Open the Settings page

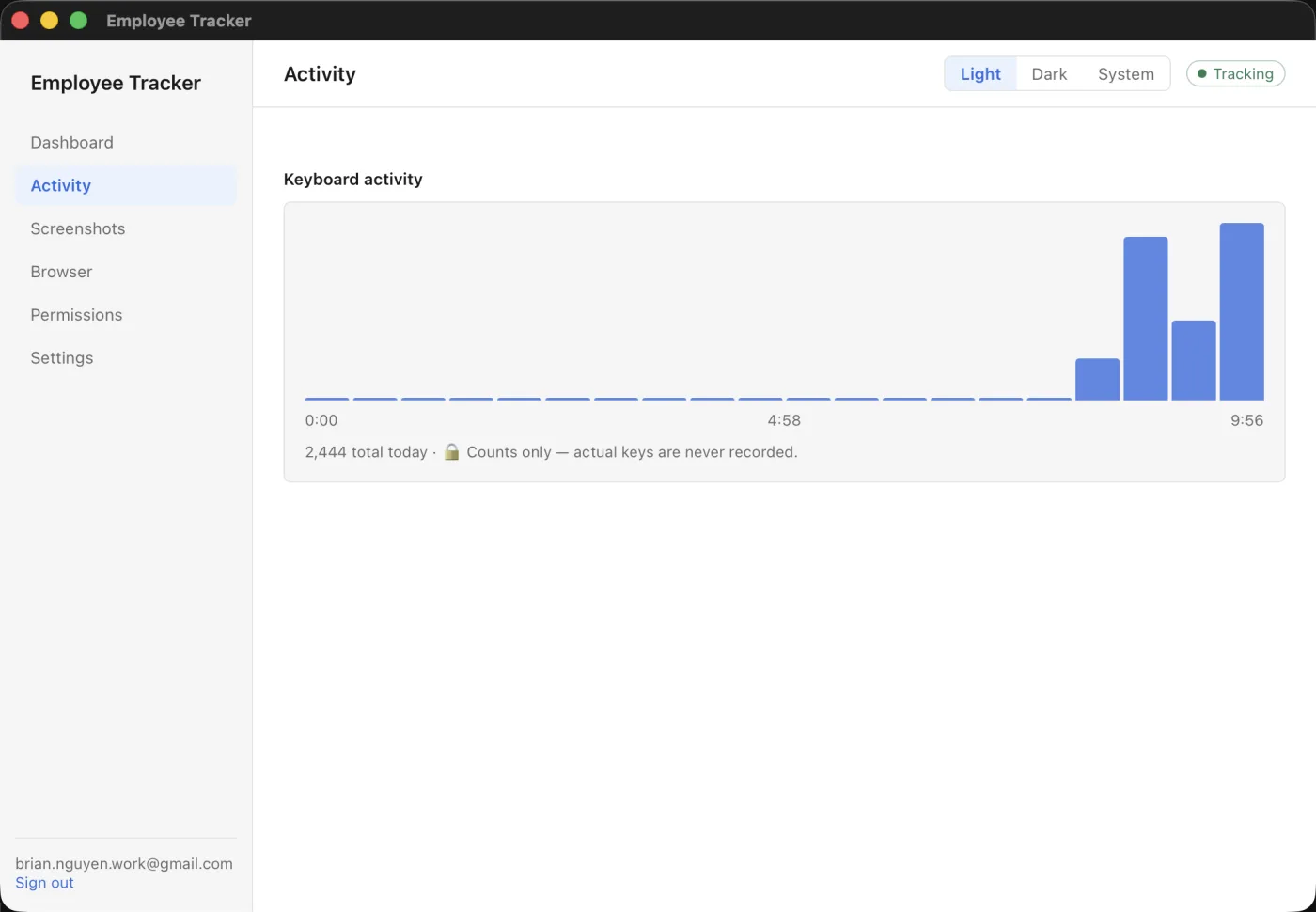pos(126,359)
